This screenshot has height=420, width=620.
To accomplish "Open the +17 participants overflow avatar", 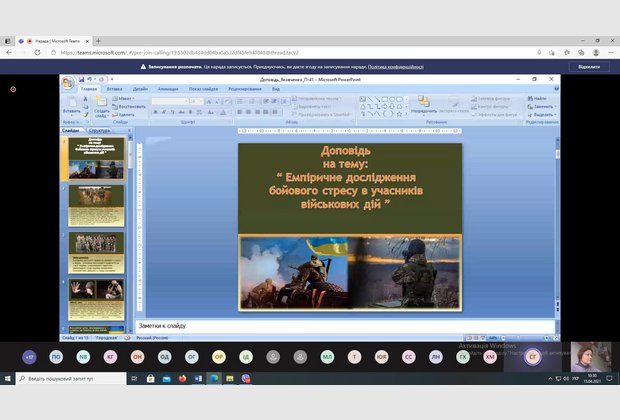I will pos(29,356).
